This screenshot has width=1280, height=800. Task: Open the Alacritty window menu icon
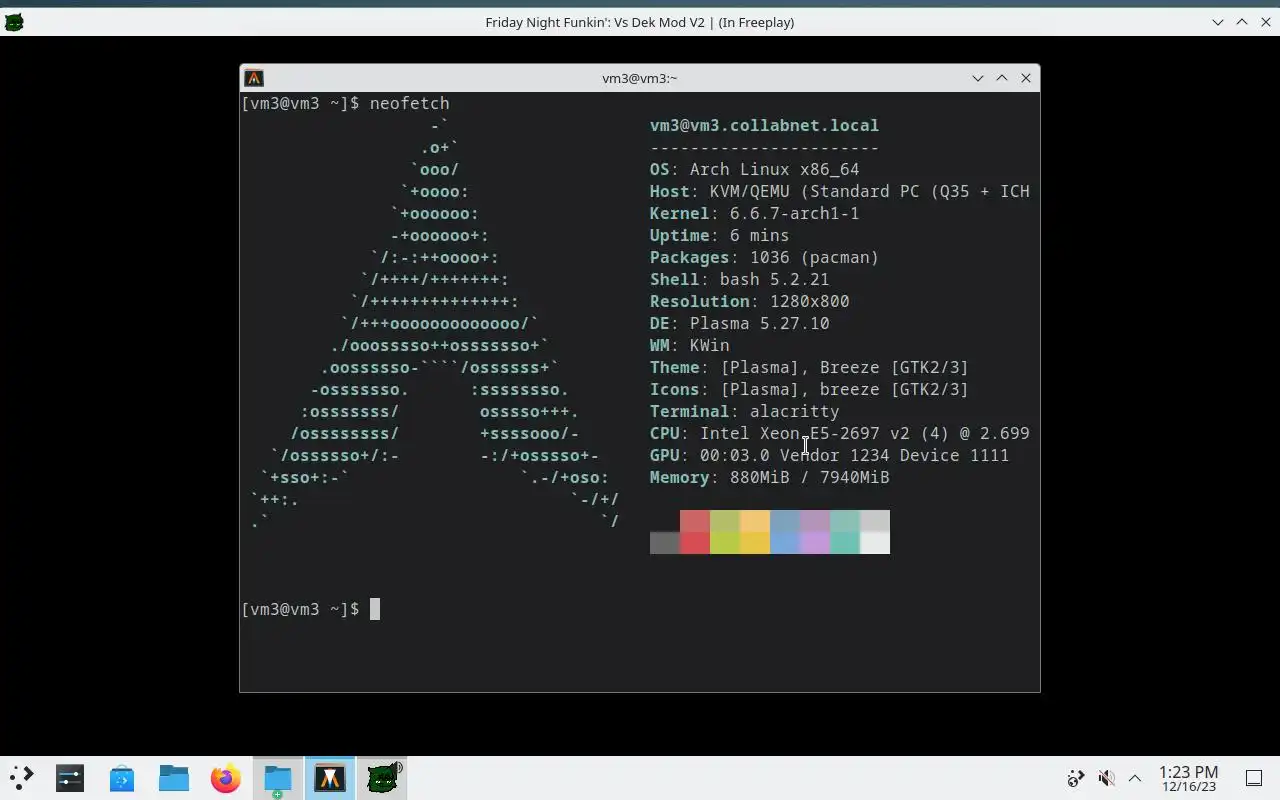pyautogui.click(x=254, y=78)
